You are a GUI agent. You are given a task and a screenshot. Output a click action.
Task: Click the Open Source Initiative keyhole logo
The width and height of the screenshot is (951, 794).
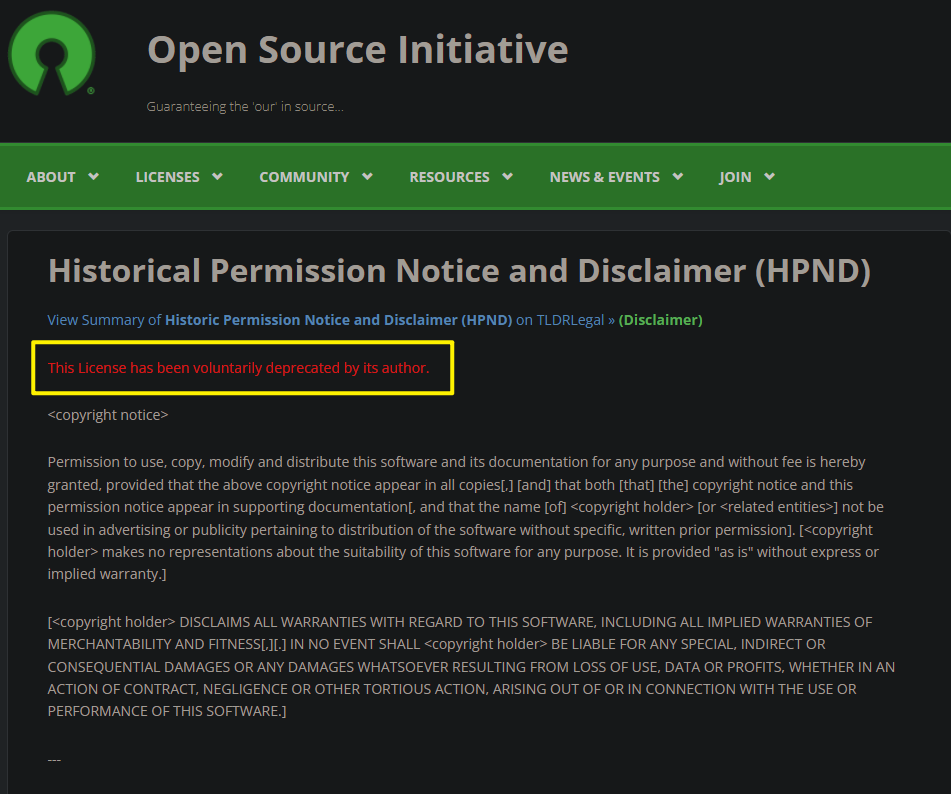(x=50, y=54)
